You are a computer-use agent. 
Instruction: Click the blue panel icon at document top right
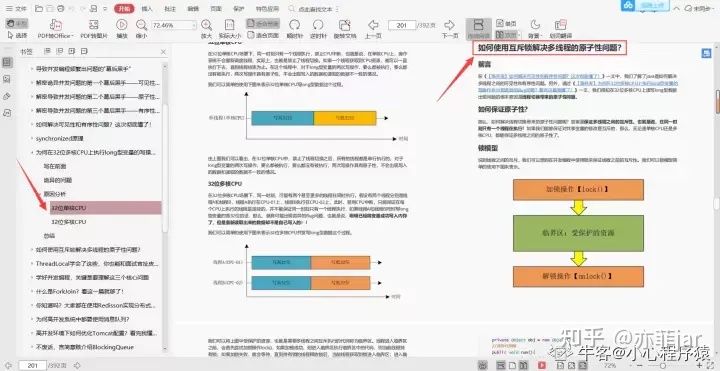[x=706, y=54]
